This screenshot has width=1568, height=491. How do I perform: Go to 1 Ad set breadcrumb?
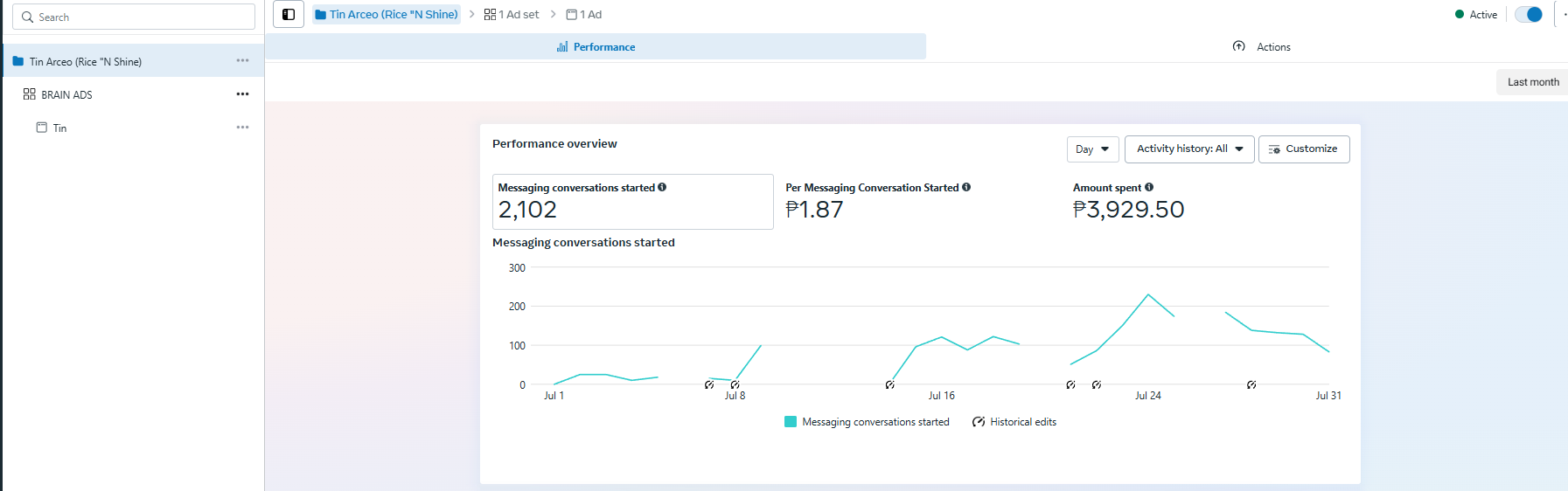[x=512, y=15]
